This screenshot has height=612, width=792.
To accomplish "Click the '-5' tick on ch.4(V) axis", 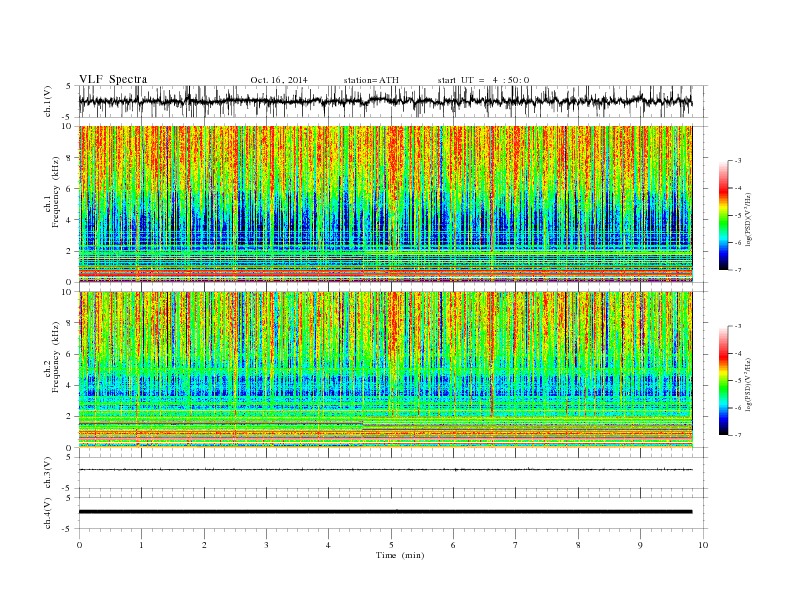I will [x=68, y=529].
